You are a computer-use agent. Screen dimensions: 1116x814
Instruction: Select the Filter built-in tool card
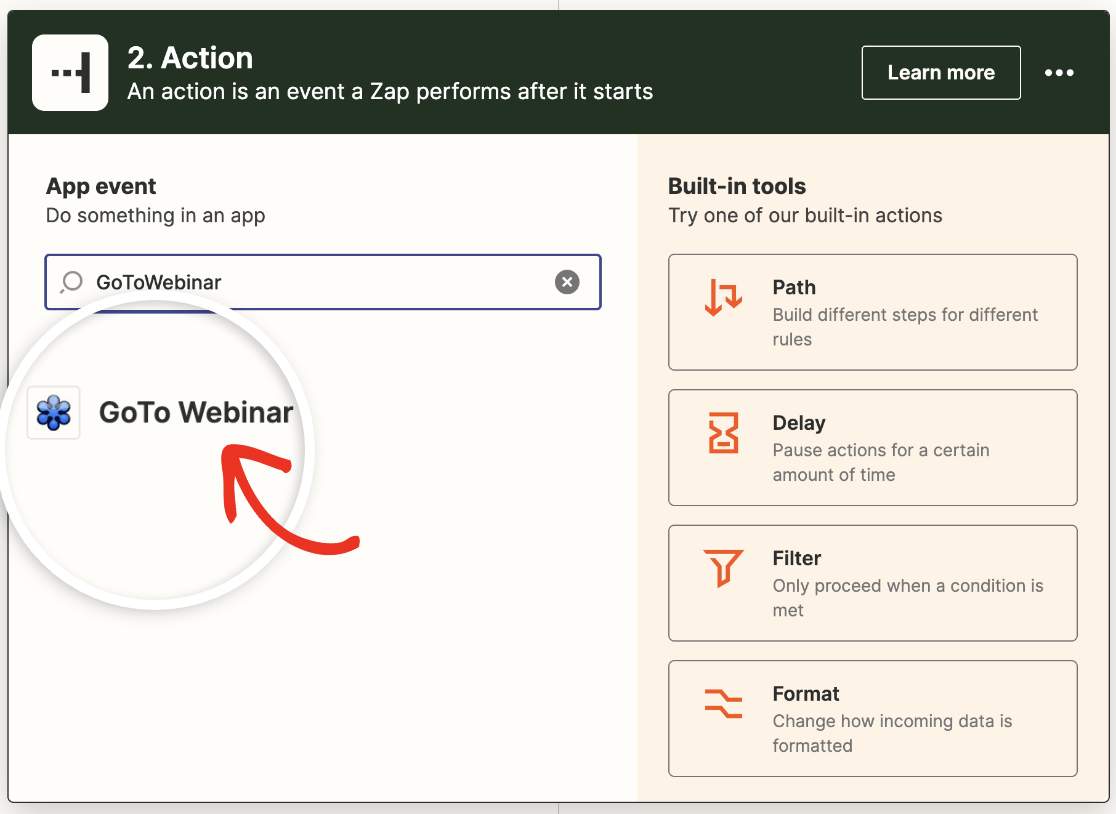pos(873,583)
